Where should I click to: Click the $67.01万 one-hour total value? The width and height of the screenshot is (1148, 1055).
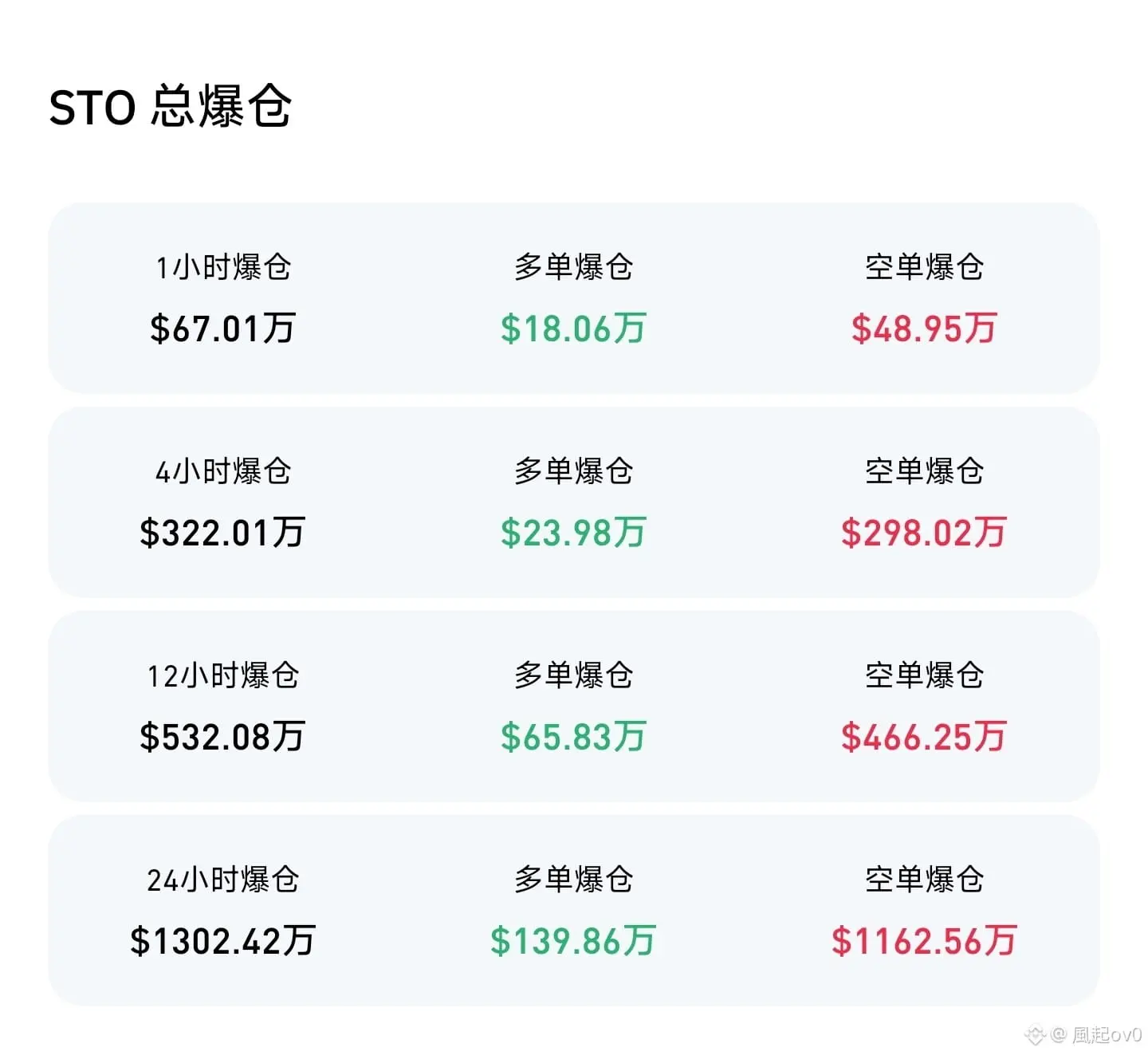(223, 329)
